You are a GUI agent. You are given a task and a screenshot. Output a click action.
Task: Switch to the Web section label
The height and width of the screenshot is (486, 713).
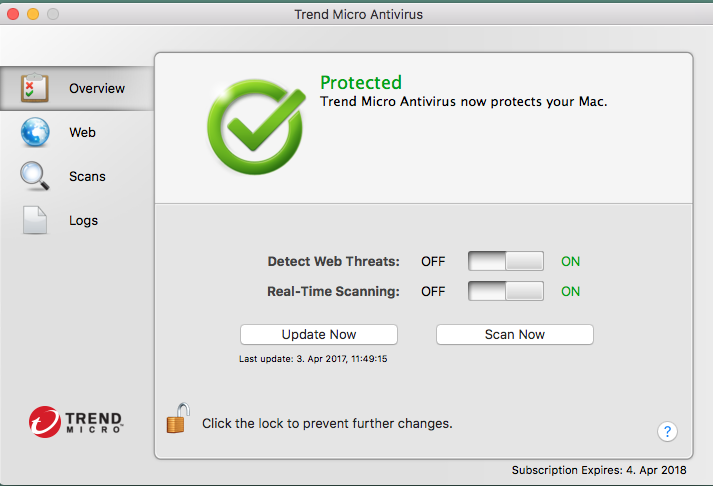83,132
